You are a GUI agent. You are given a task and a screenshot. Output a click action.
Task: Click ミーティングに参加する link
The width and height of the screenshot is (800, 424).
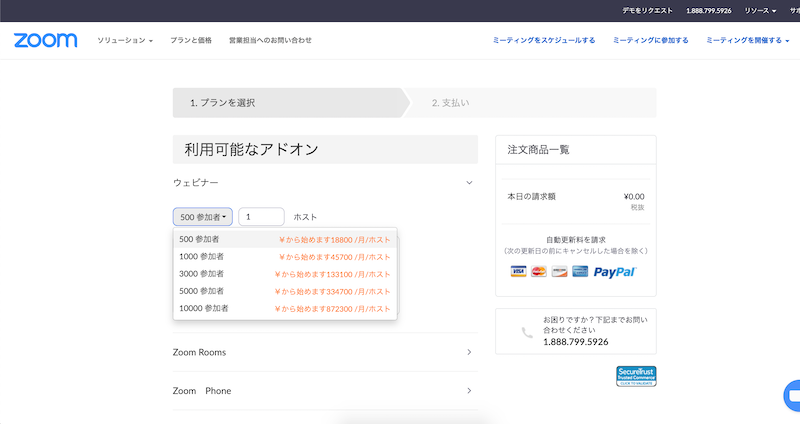650,40
